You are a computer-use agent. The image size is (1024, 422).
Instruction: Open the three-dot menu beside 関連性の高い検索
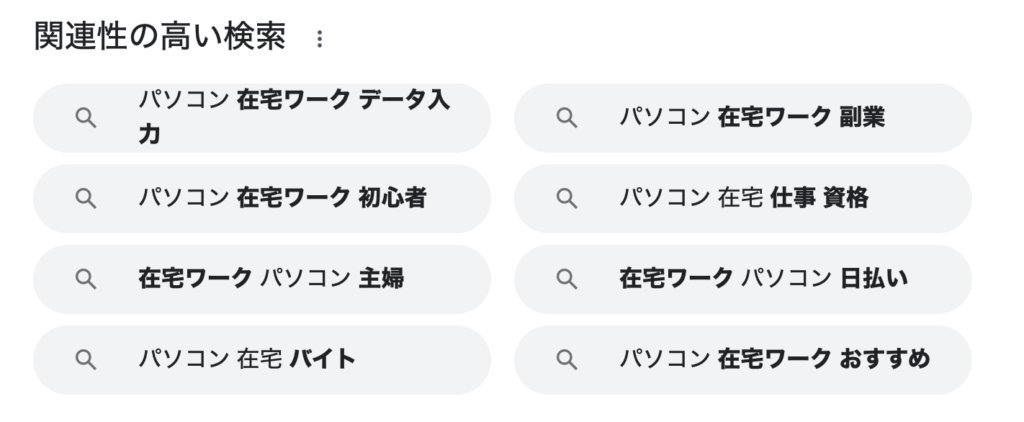pos(319,39)
